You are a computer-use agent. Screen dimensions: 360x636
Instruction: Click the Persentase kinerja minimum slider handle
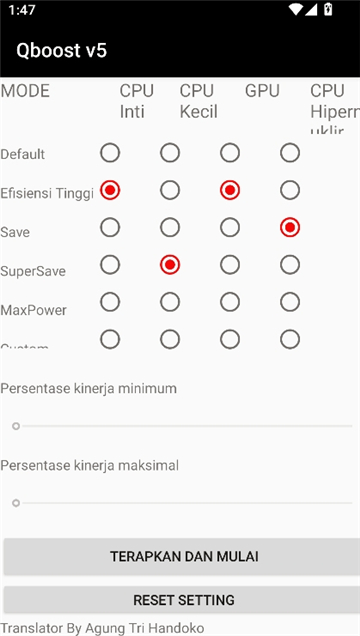pos(16,426)
